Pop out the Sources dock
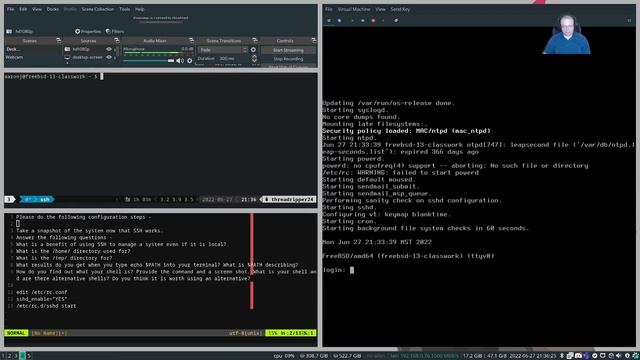 pos(117,40)
